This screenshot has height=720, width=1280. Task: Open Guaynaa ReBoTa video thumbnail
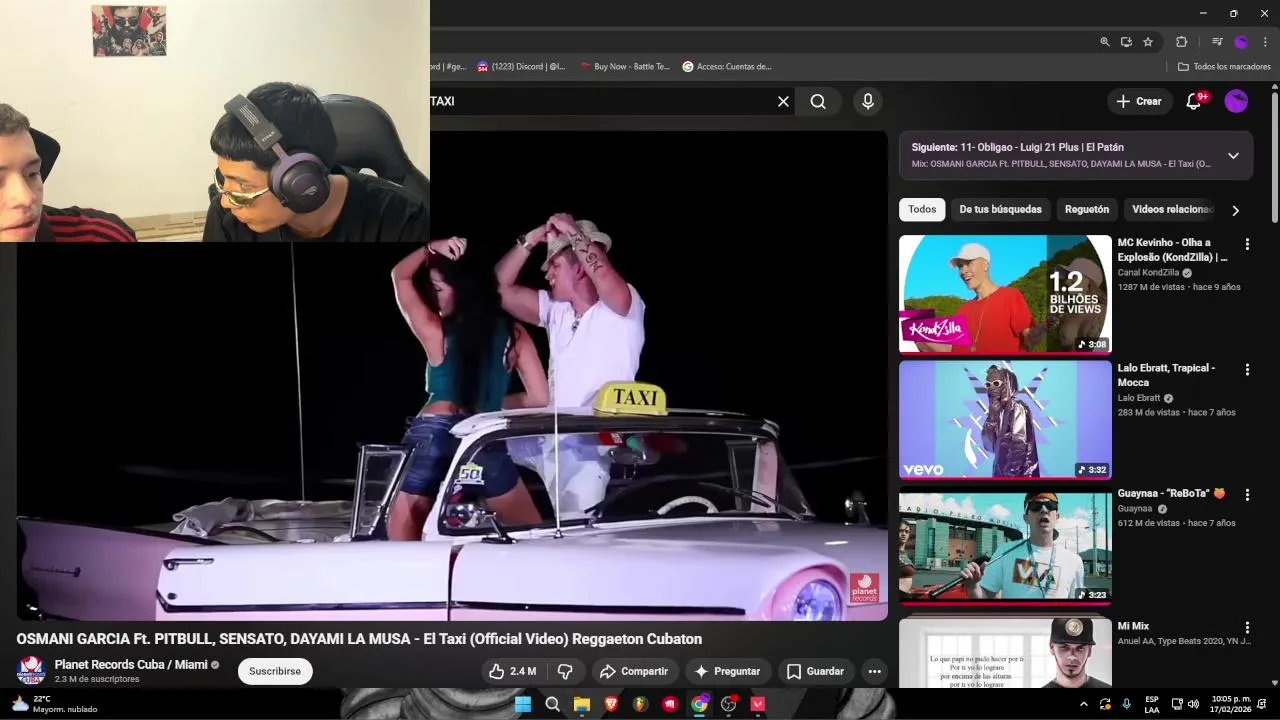click(1005, 545)
